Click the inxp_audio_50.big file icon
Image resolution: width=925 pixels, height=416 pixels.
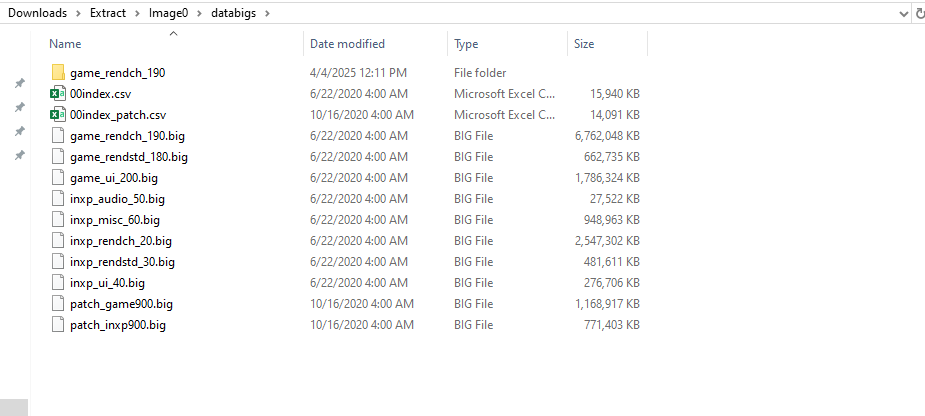[x=58, y=199]
